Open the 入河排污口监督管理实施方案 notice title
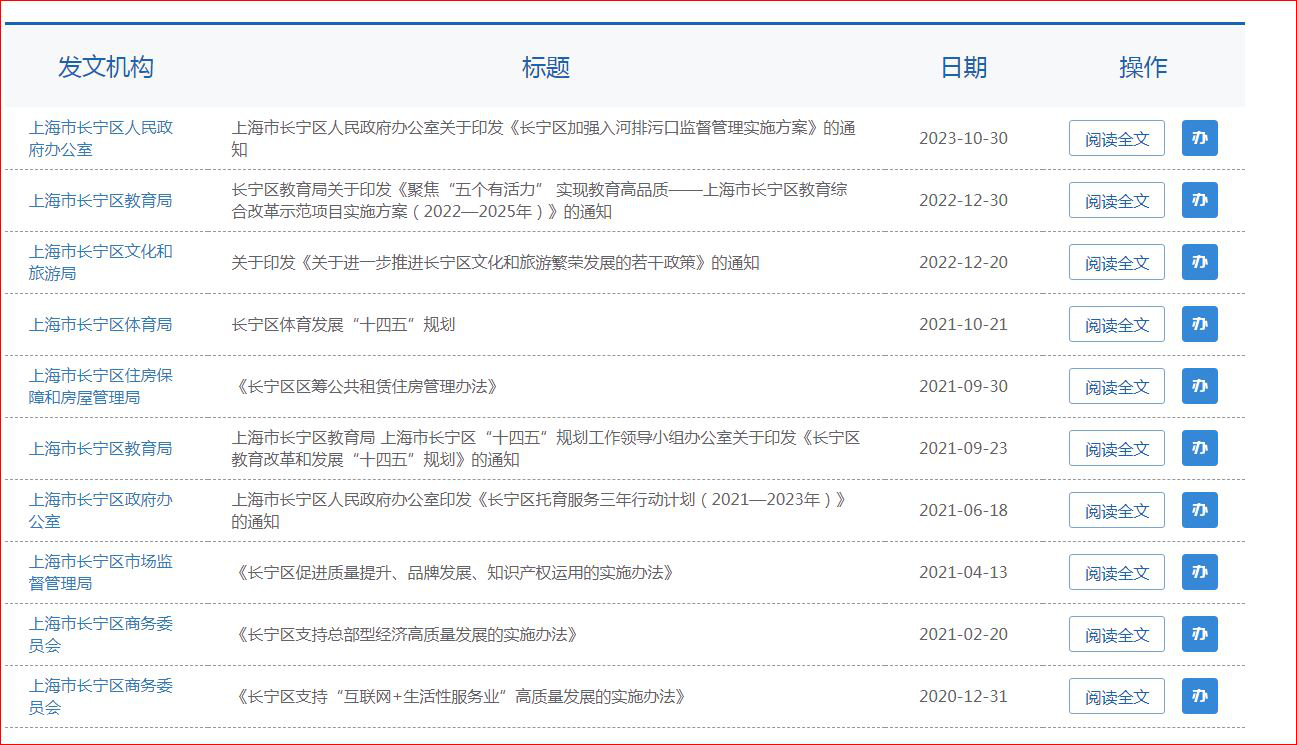Viewport: 1297px width, 745px height. [544, 139]
